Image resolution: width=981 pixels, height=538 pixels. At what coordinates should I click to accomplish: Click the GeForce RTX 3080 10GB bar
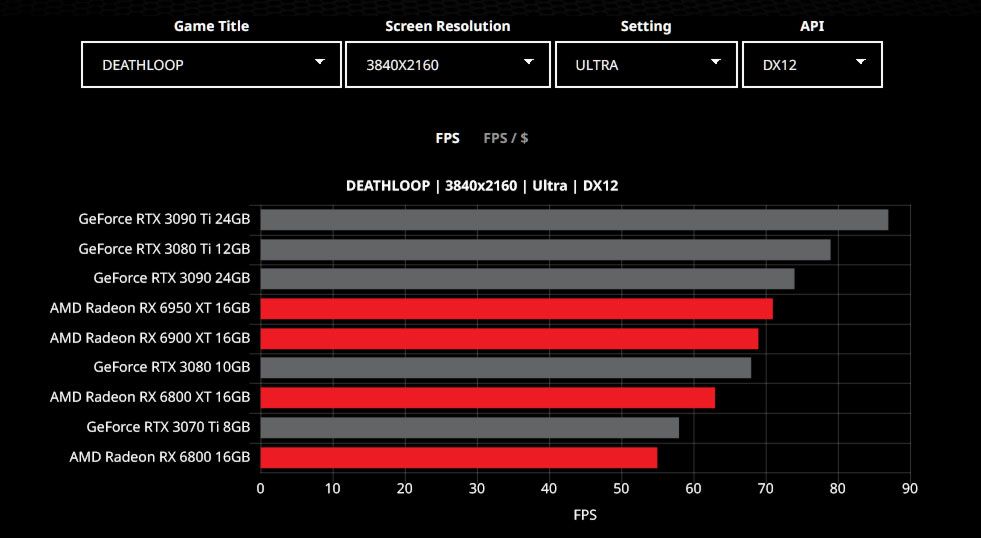506,368
